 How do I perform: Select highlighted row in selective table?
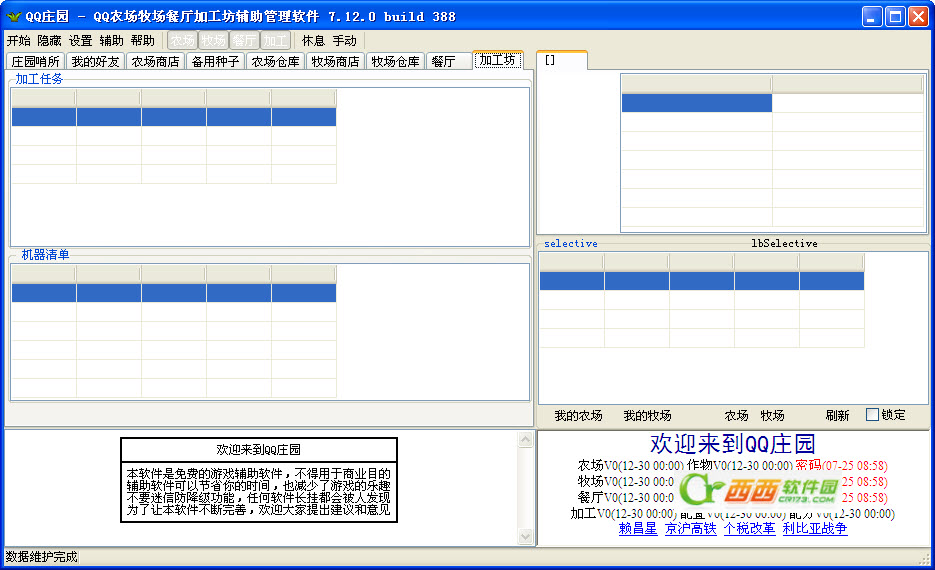tap(702, 281)
